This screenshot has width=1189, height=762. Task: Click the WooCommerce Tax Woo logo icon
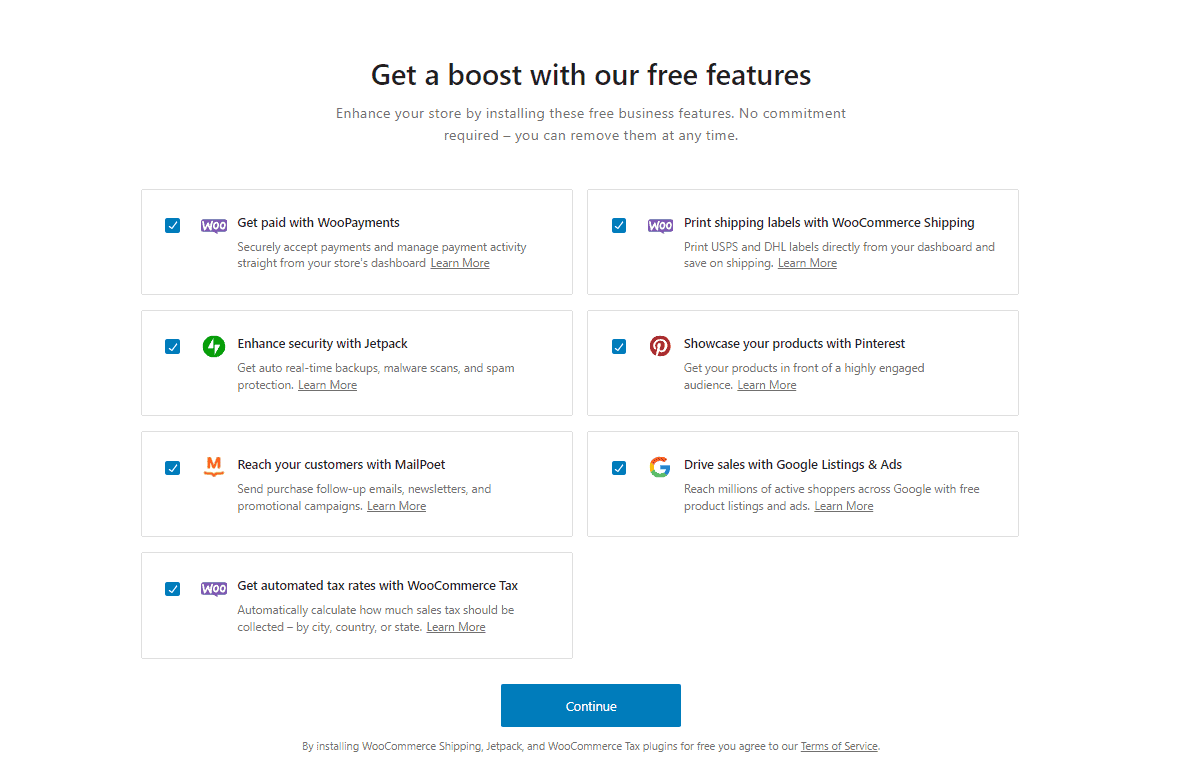pos(214,589)
